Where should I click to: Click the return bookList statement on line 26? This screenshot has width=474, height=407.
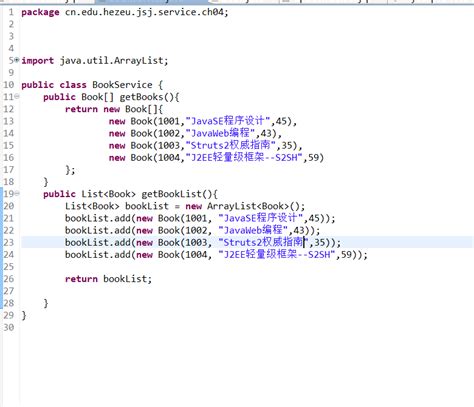click(x=108, y=279)
